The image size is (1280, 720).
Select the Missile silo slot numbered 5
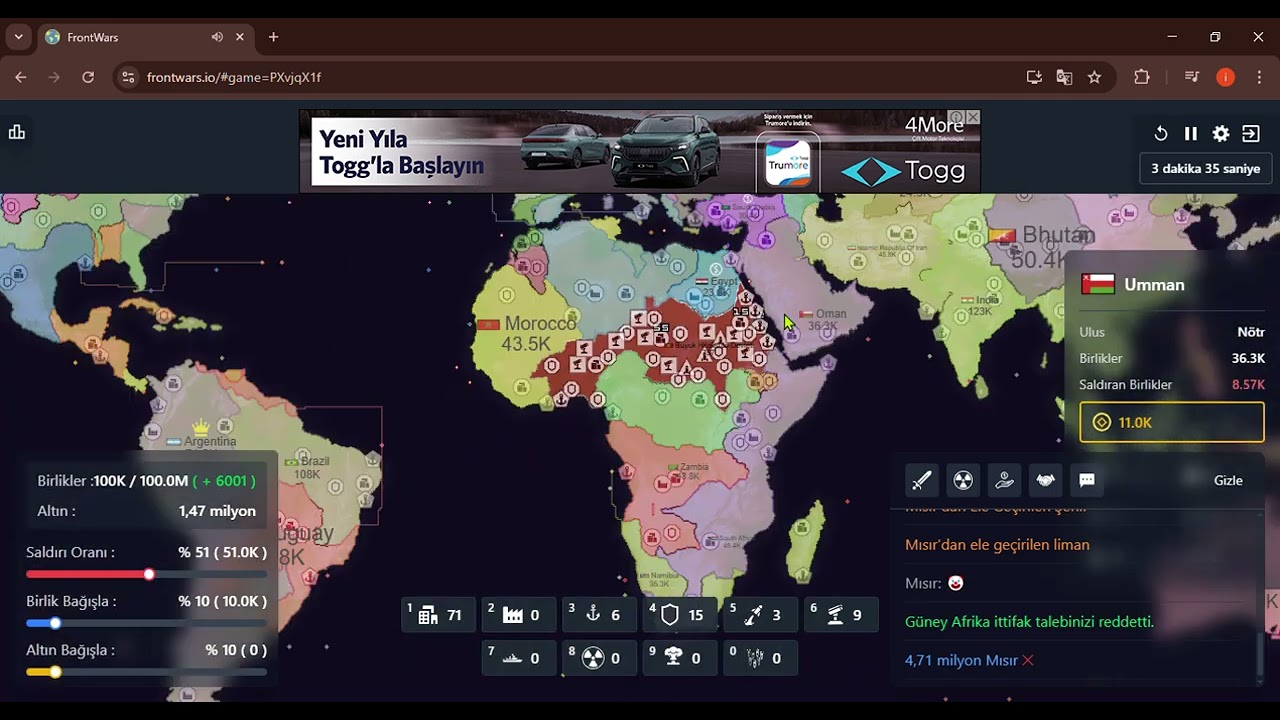761,615
